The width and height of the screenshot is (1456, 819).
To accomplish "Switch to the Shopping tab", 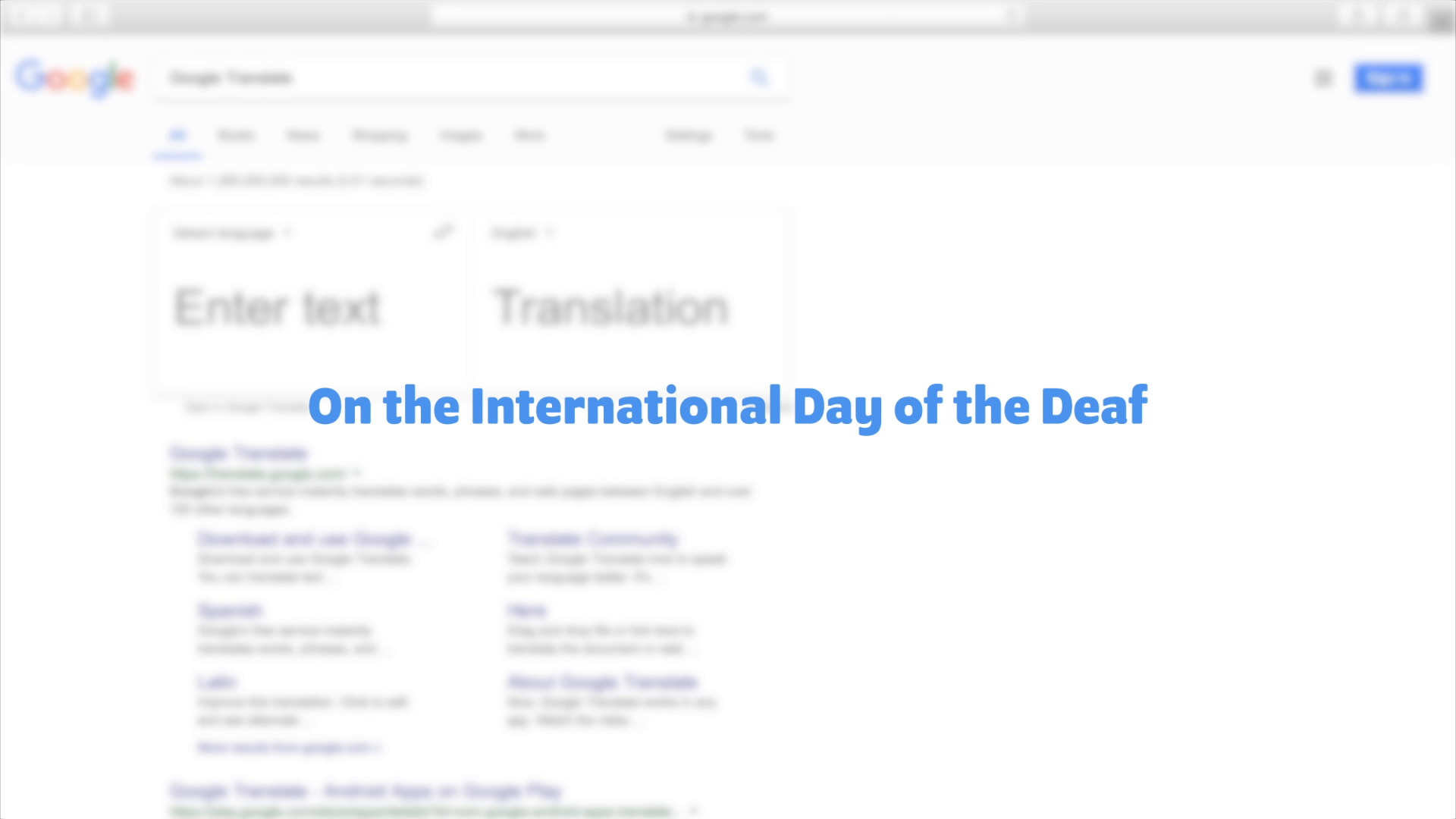I will [x=380, y=136].
